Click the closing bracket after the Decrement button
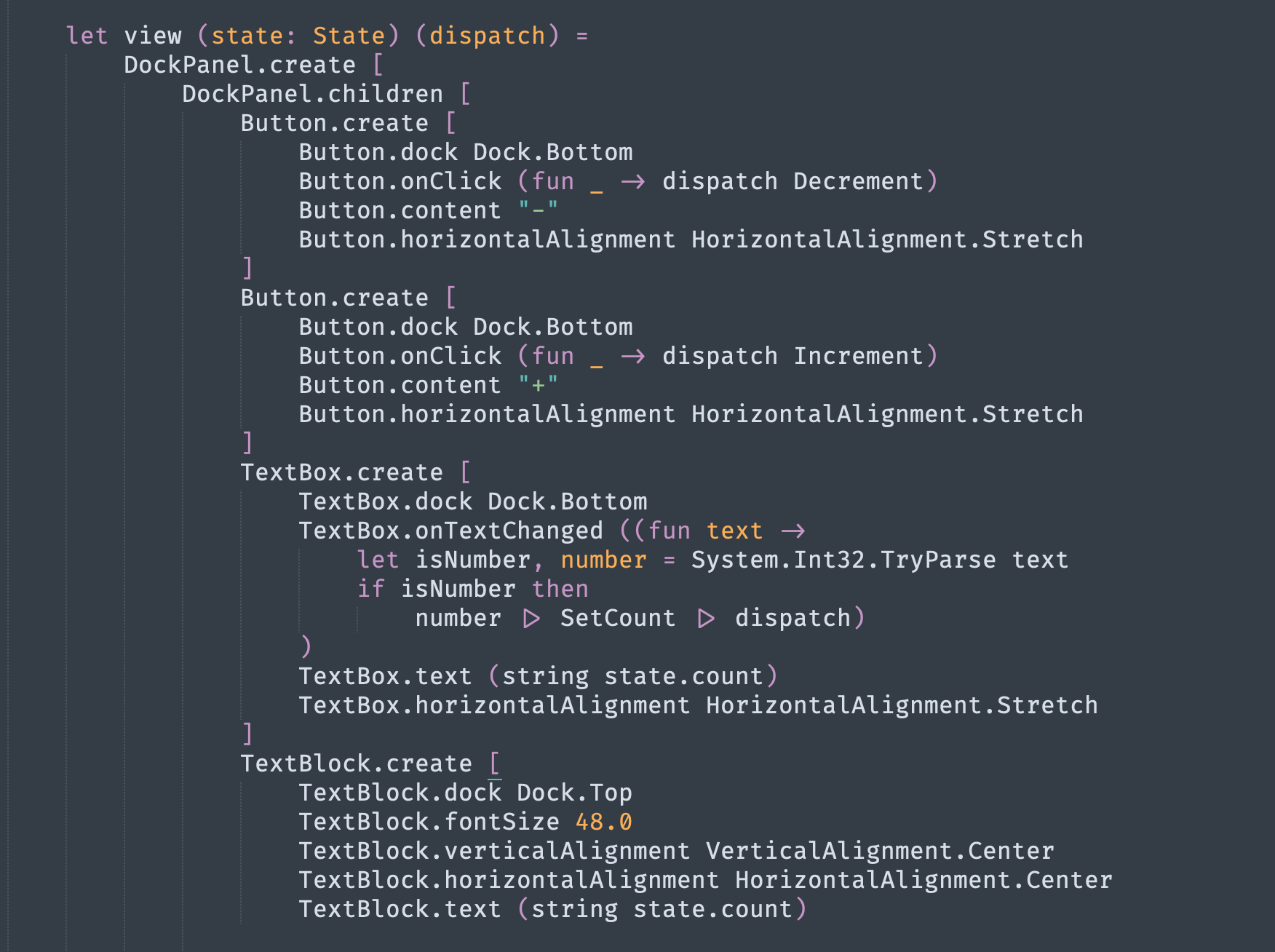The image size is (1275, 952). click(247, 269)
